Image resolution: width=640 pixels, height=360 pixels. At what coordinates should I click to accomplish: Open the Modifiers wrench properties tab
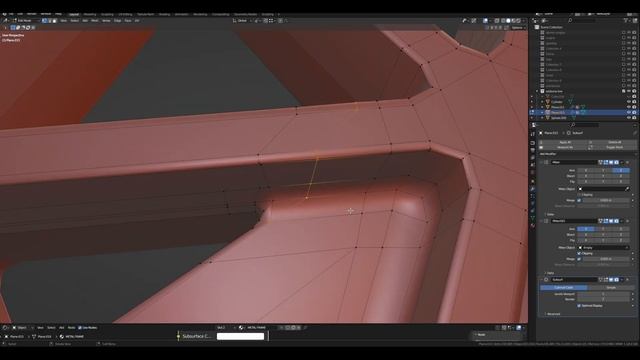coord(533,189)
